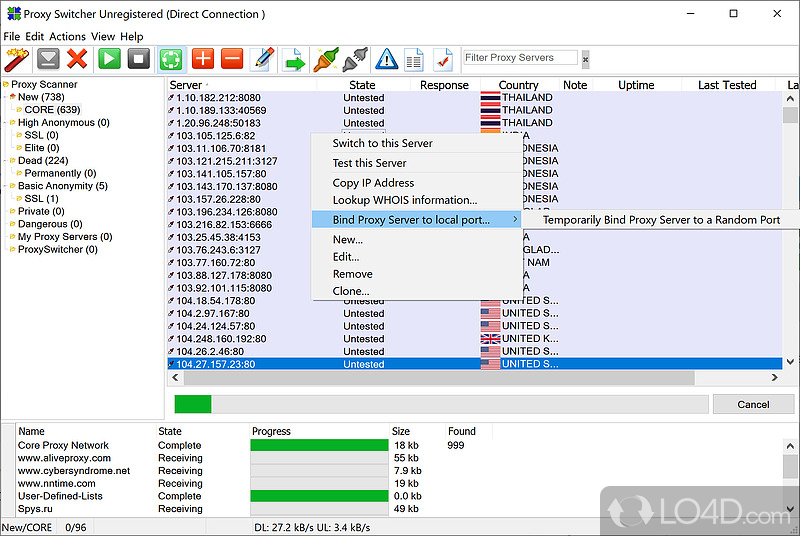Add a proxy with red plus icon

(x=202, y=59)
